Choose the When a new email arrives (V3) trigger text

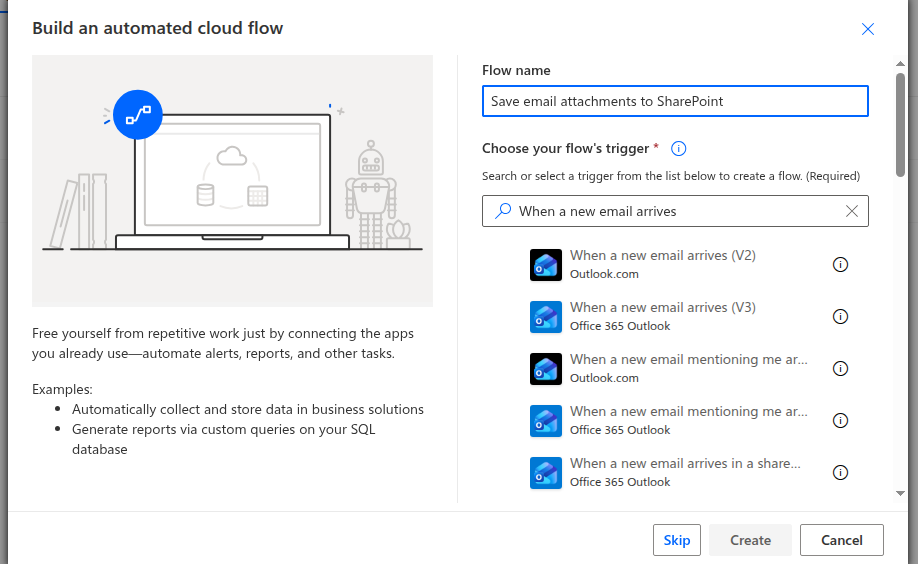[663, 307]
